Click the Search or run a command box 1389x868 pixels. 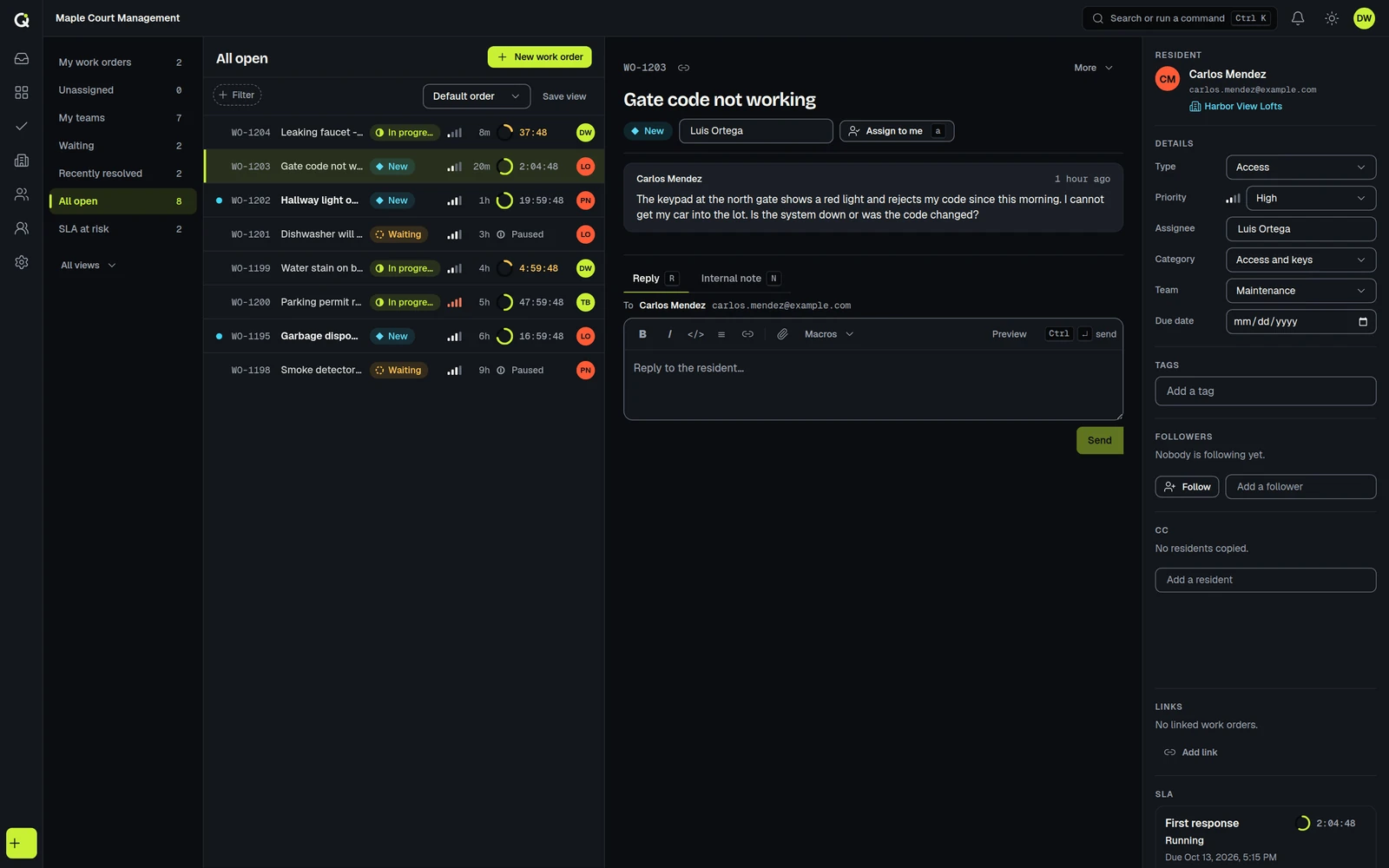[x=1179, y=18]
